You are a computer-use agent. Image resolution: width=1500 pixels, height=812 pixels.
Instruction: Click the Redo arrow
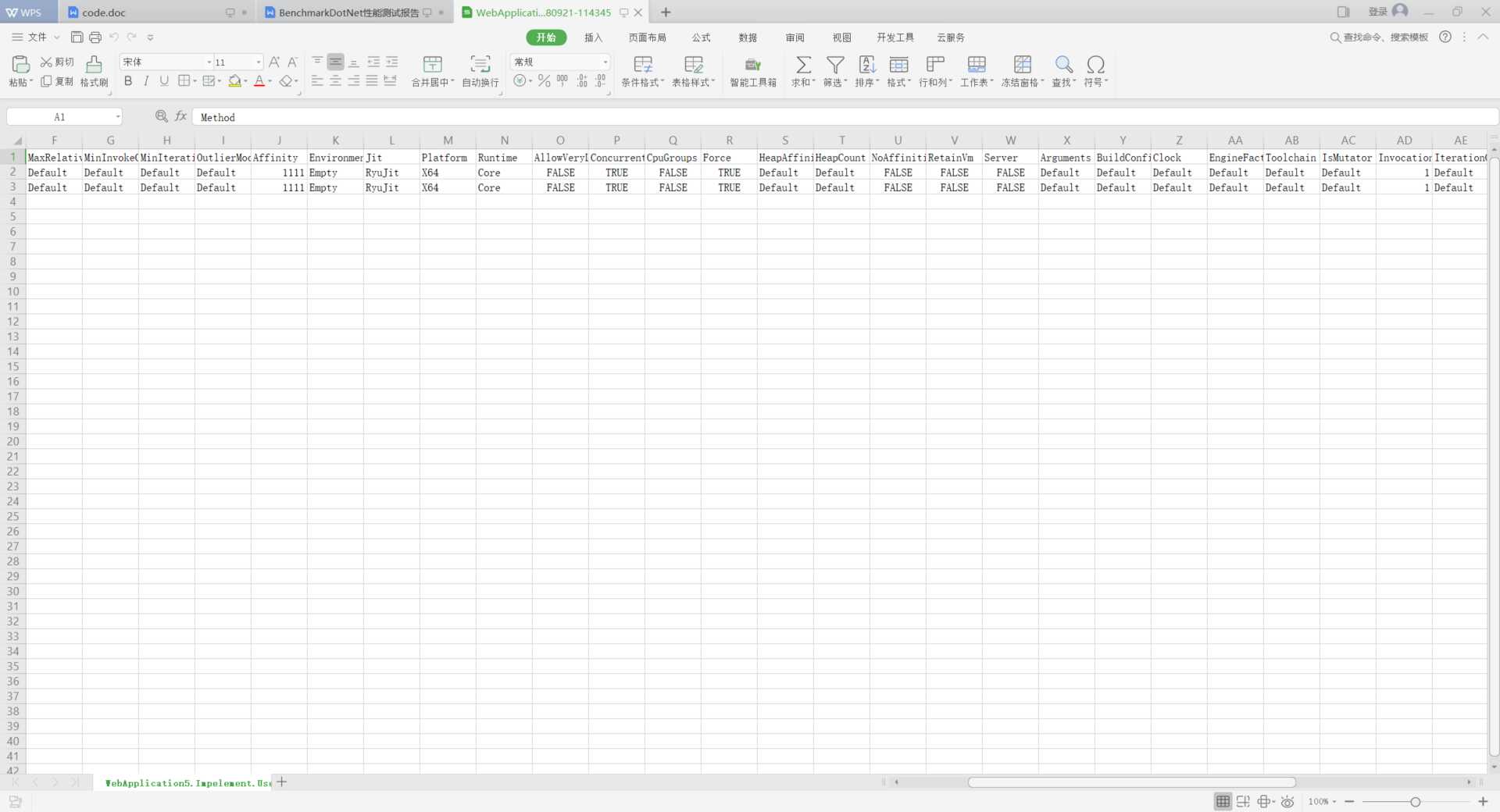(x=132, y=37)
